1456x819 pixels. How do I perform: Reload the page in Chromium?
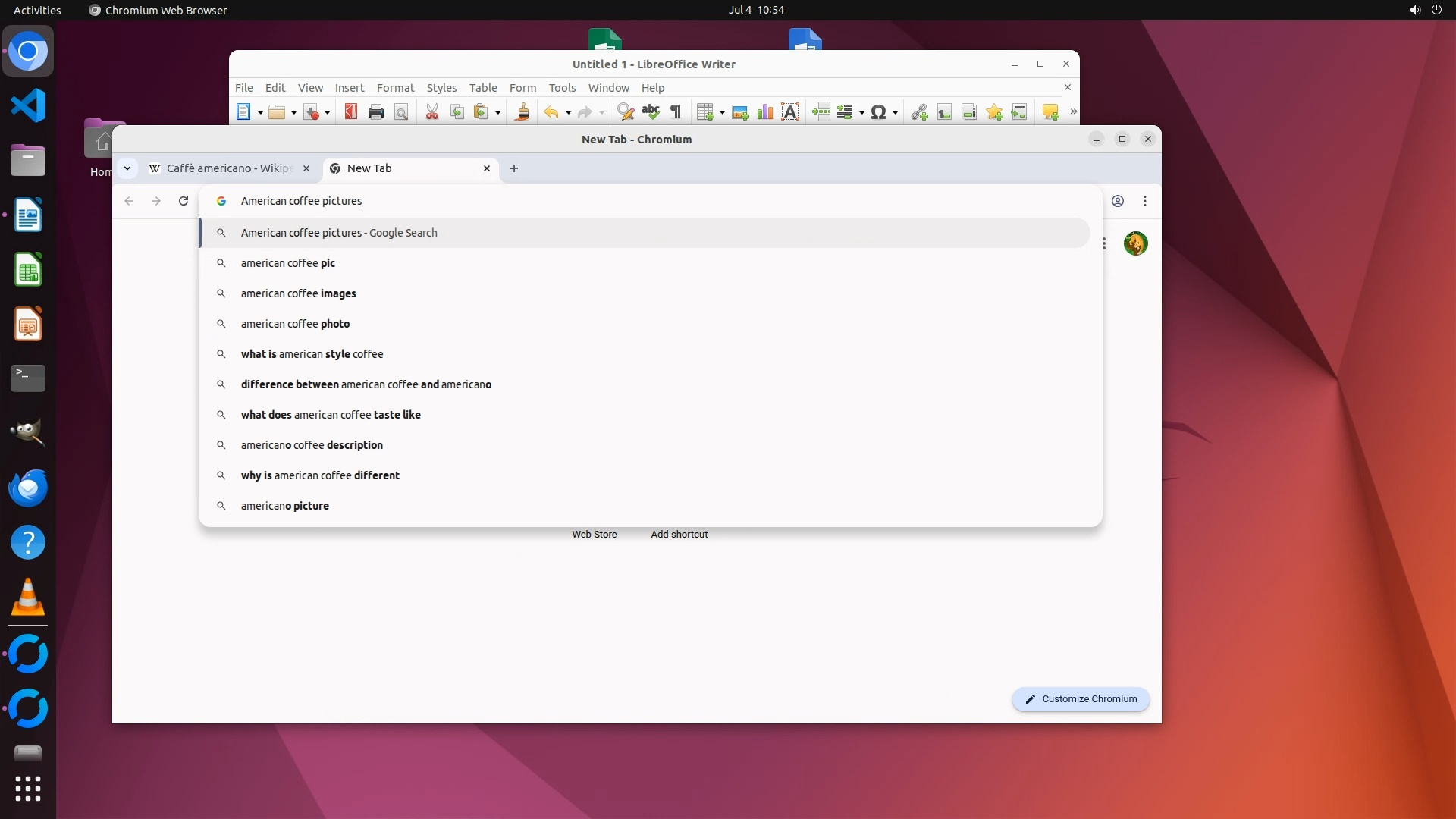click(x=184, y=201)
